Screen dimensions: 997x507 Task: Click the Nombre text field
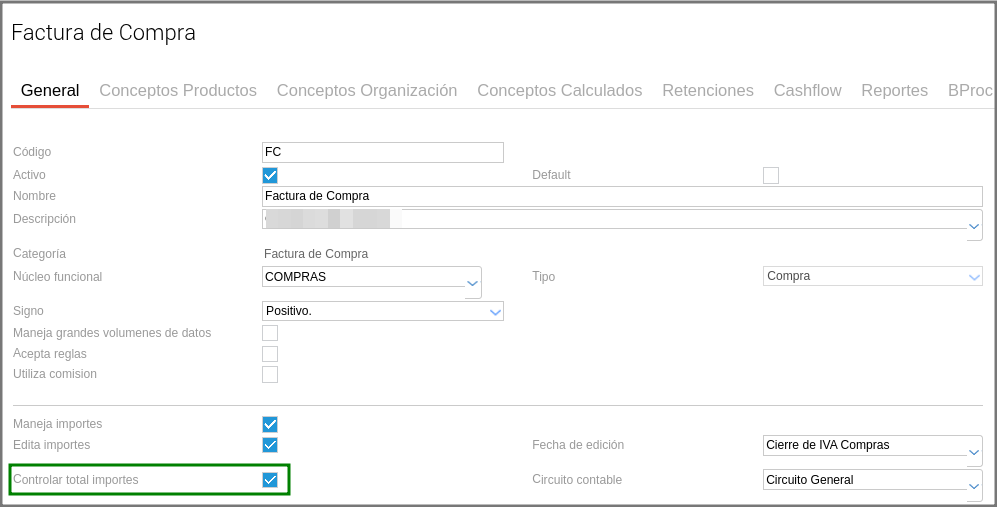622,196
